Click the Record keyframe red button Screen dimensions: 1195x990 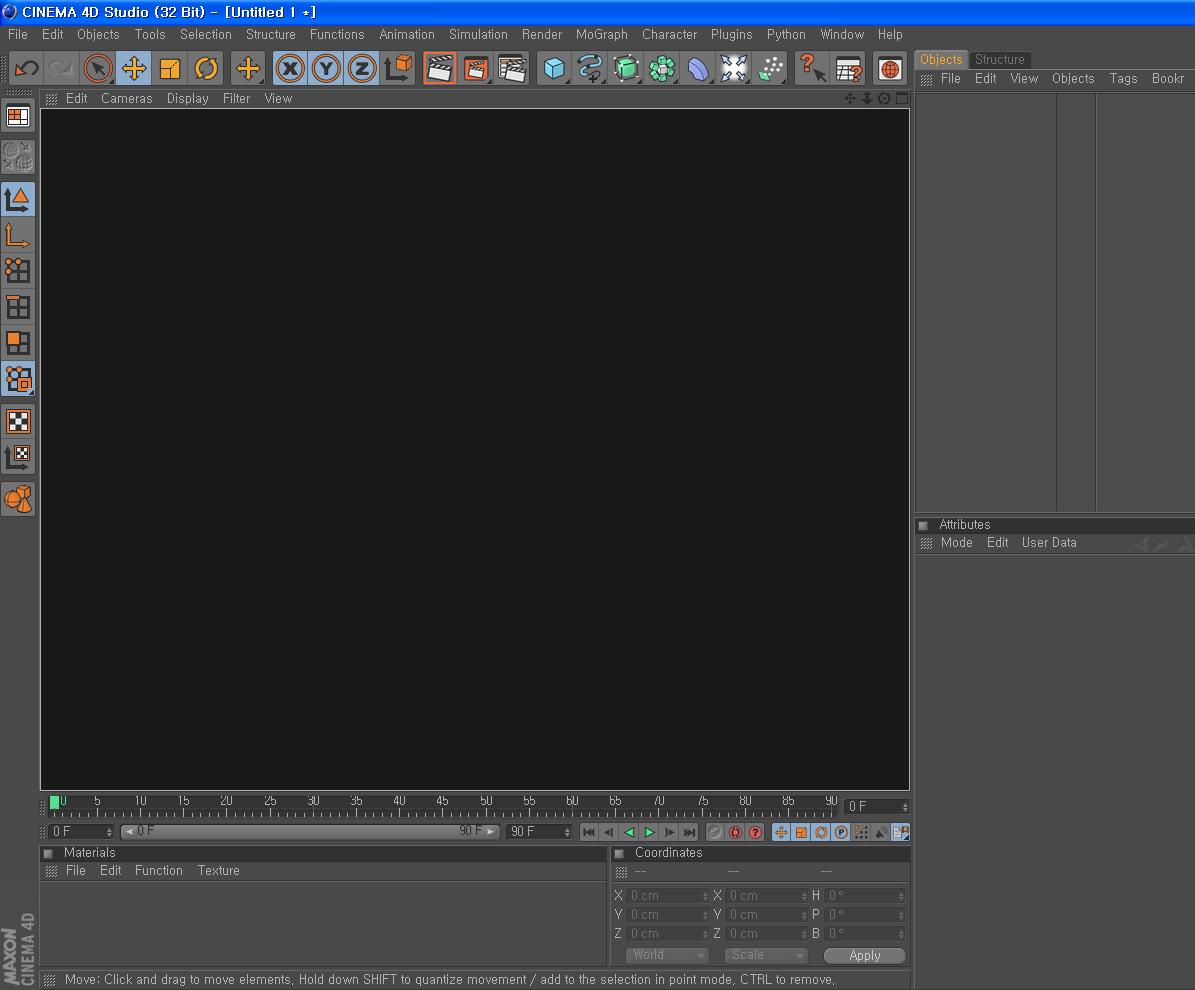pyautogui.click(x=735, y=832)
